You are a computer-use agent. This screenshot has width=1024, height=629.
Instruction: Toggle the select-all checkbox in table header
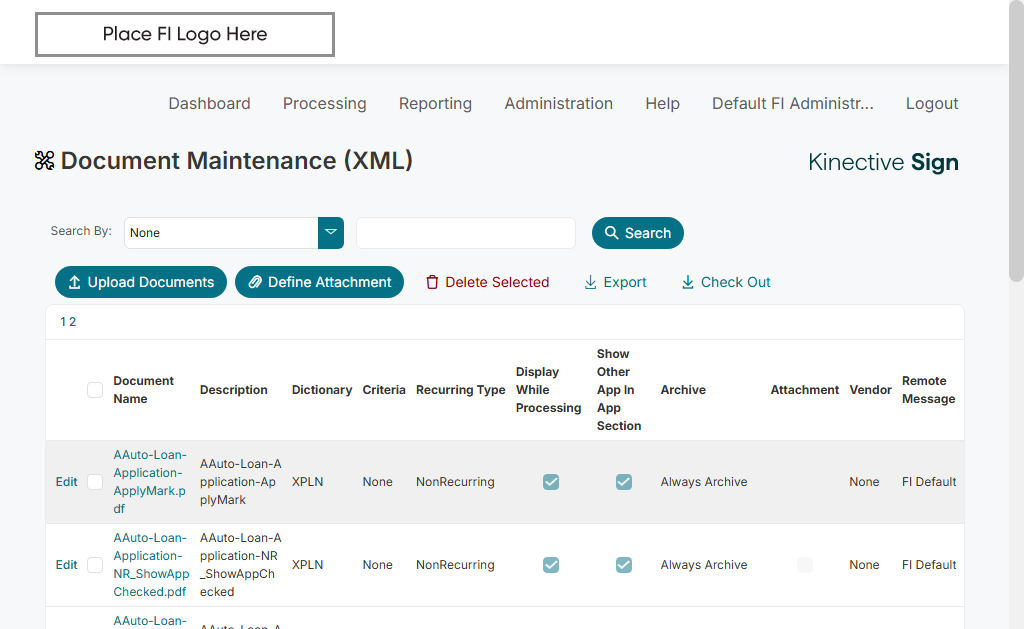[95, 390]
